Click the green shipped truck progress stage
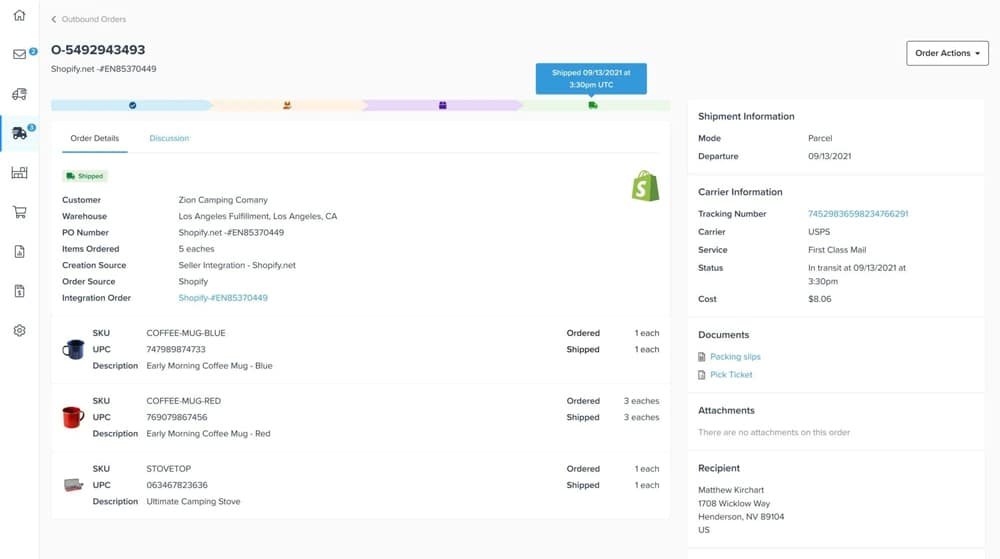The width and height of the screenshot is (1000, 559). click(x=594, y=105)
